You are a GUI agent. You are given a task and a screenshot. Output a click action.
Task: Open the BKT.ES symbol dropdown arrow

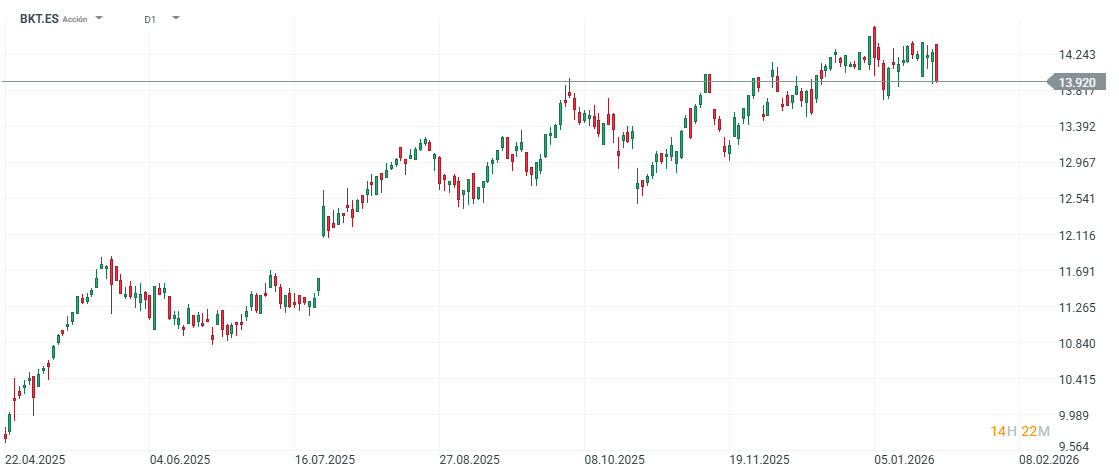pos(99,18)
